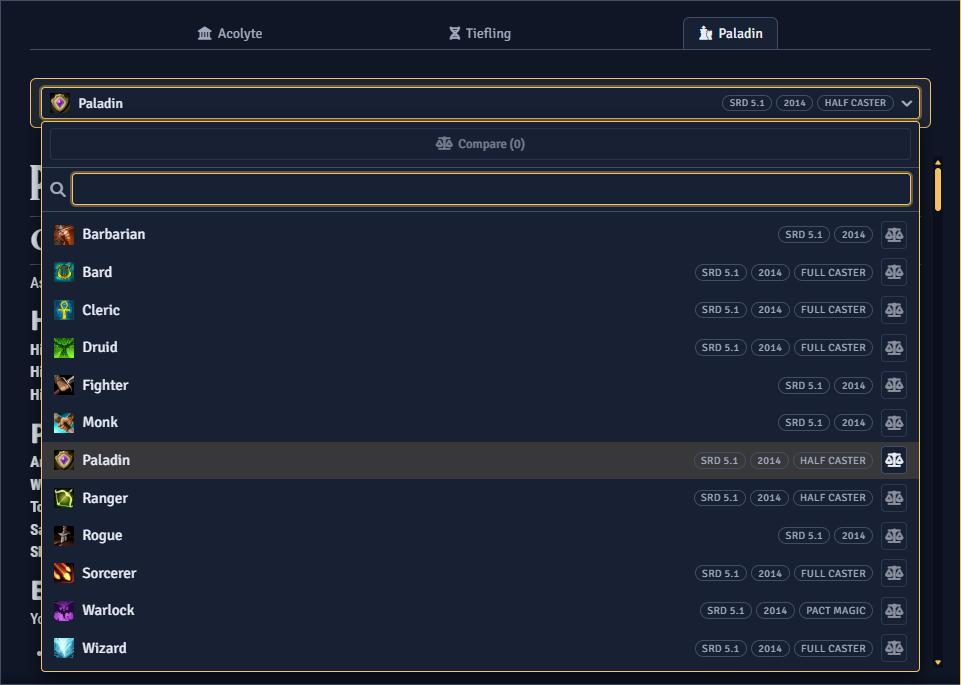Click the Acolyte tab building icon
This screenshot has width=961, height=685.
(205, 33)
